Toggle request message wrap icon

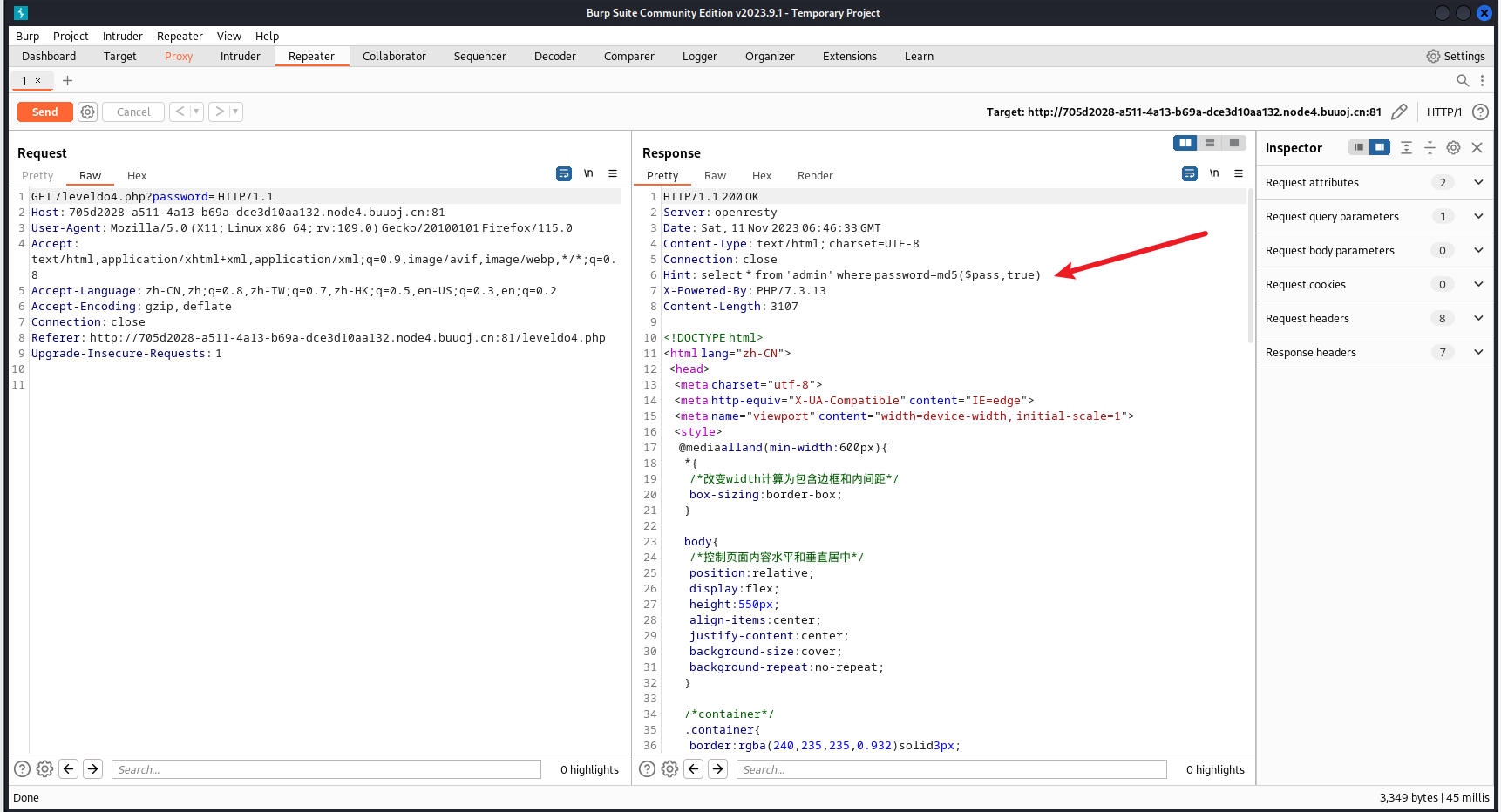(564, 173)
